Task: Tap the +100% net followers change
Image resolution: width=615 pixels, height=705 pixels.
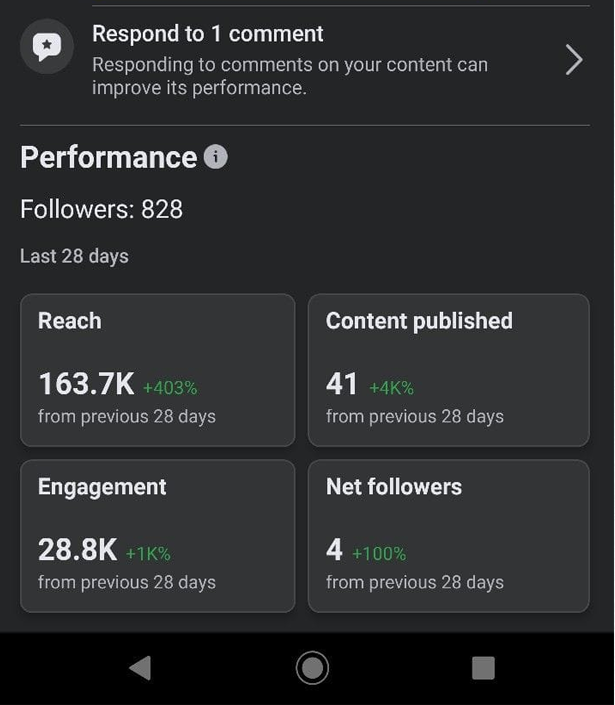Action: [379, 553]
